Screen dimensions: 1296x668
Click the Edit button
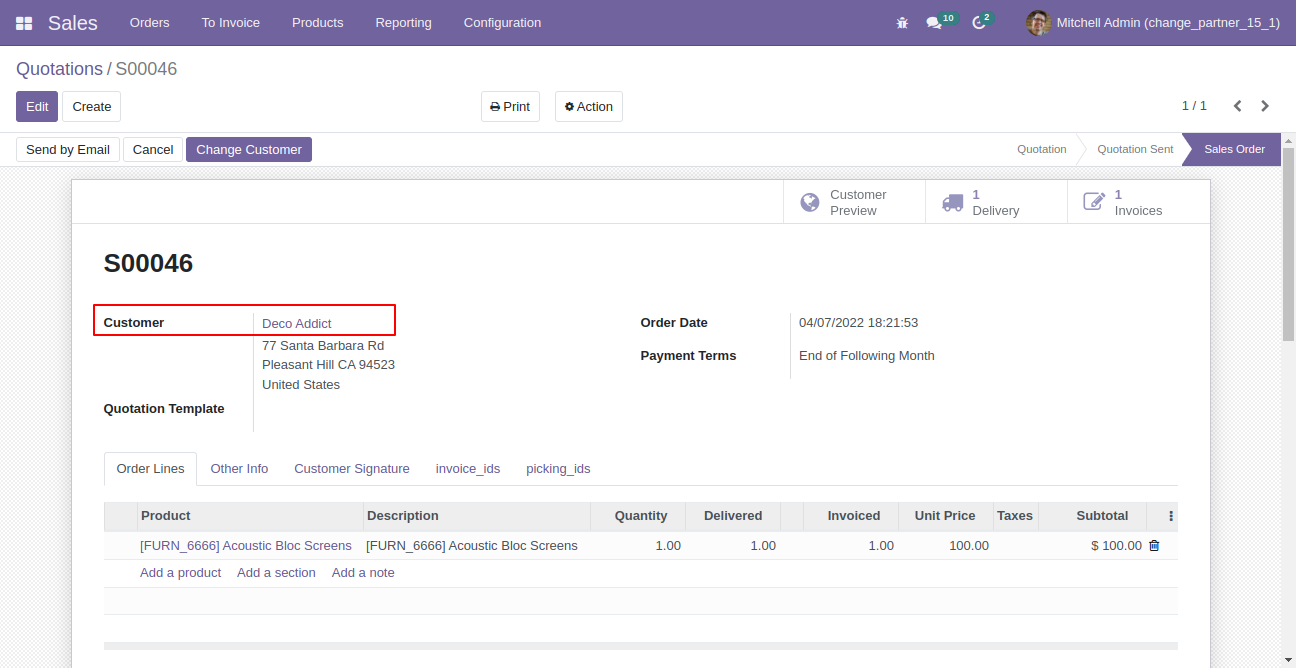pyautogui.click(x=37, y=107)
